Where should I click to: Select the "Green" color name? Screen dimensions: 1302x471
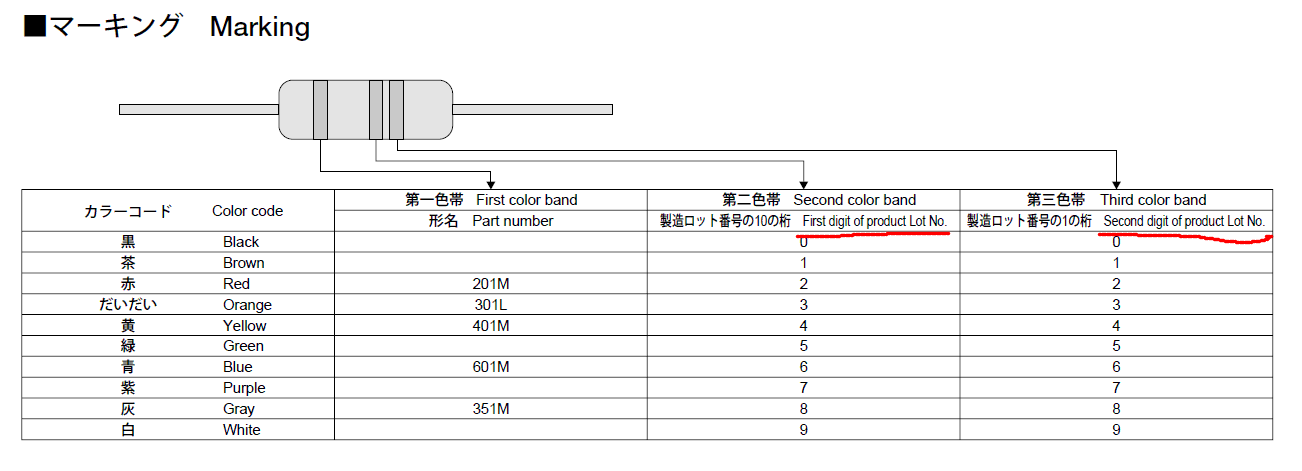pyautogui.click(x=244, y=346)
